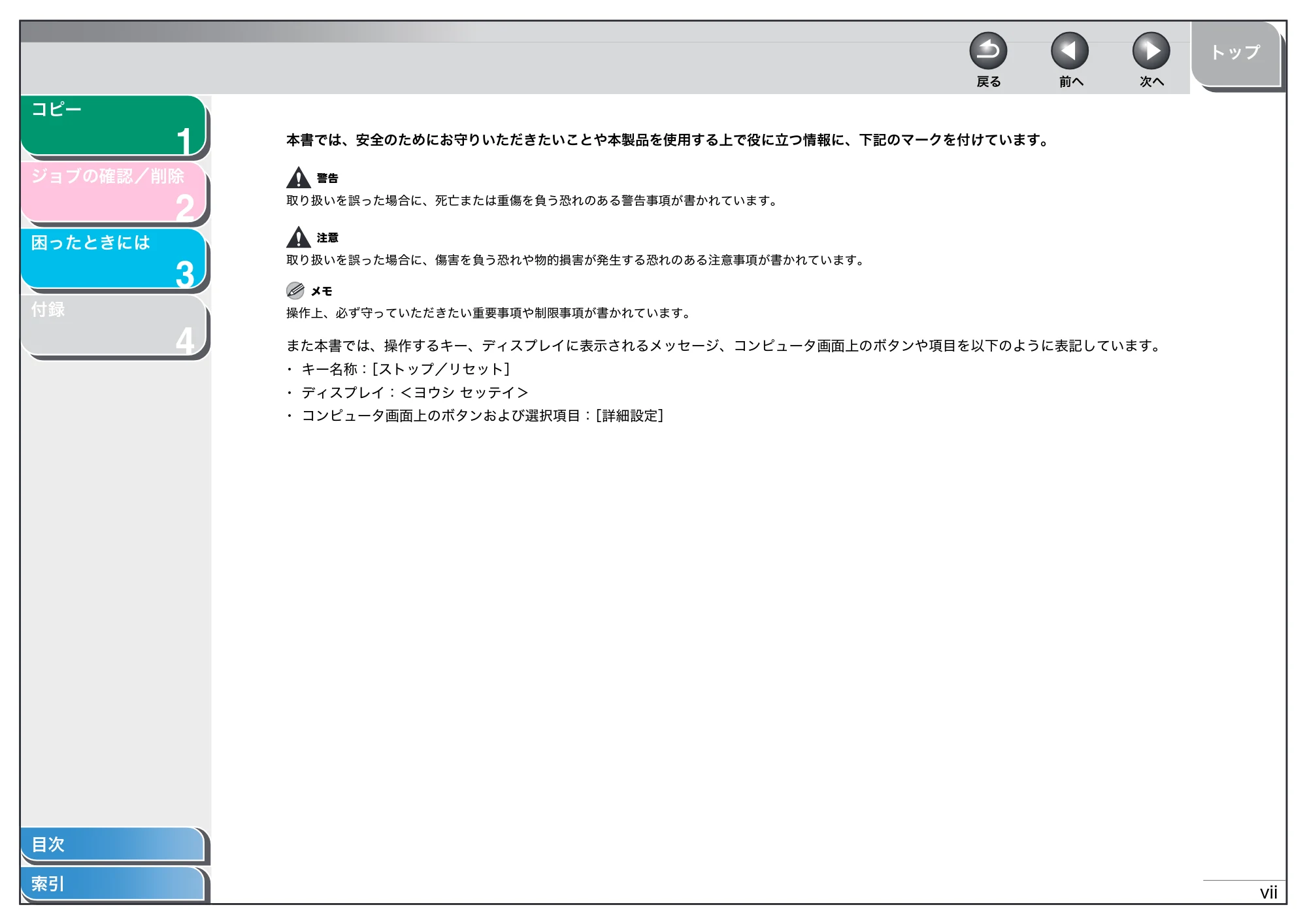
Task: Click the caution description mentioning 物的損害
Action: tap(576, 260)
